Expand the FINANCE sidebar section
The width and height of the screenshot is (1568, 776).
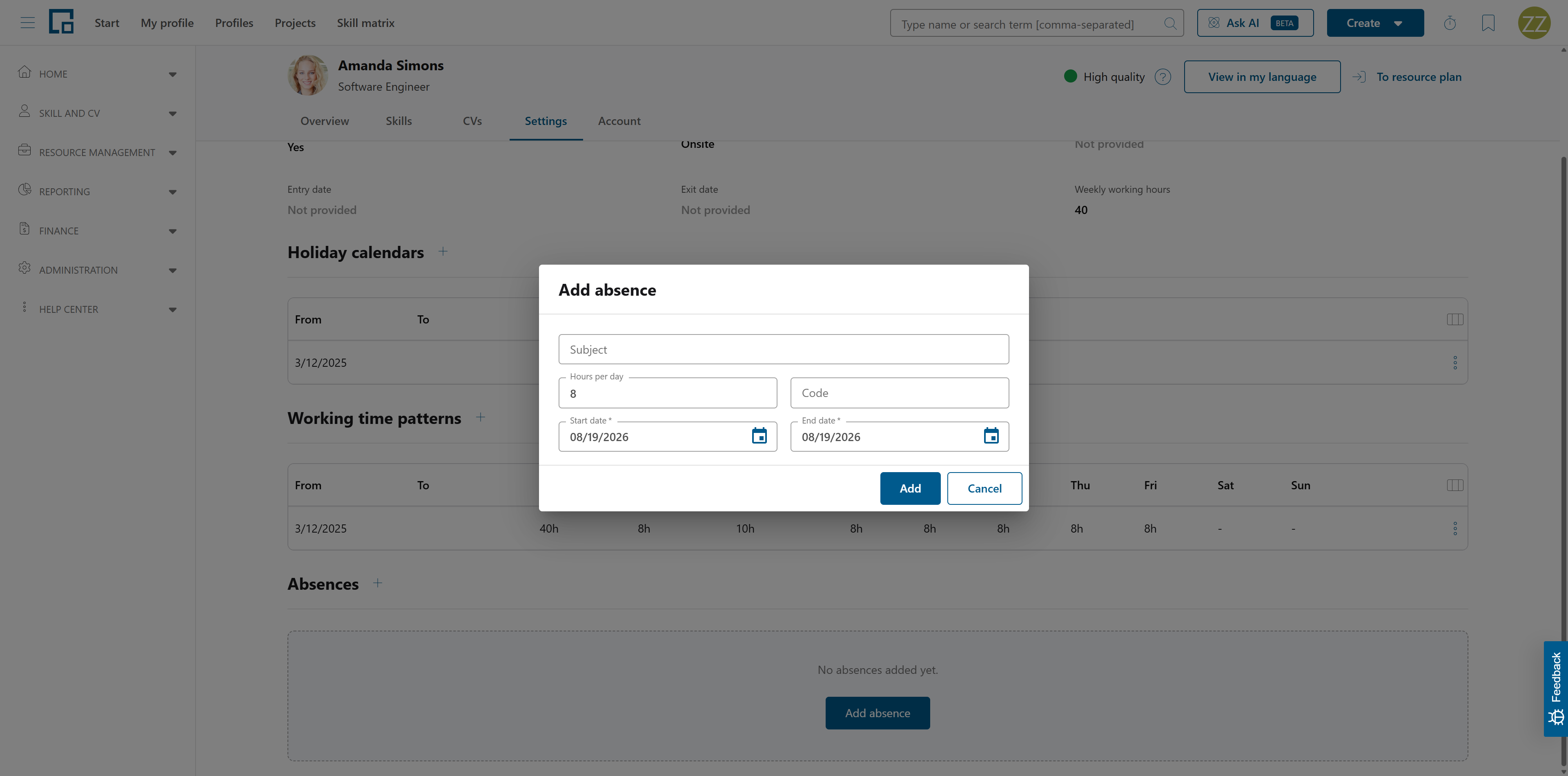[98, 231]
